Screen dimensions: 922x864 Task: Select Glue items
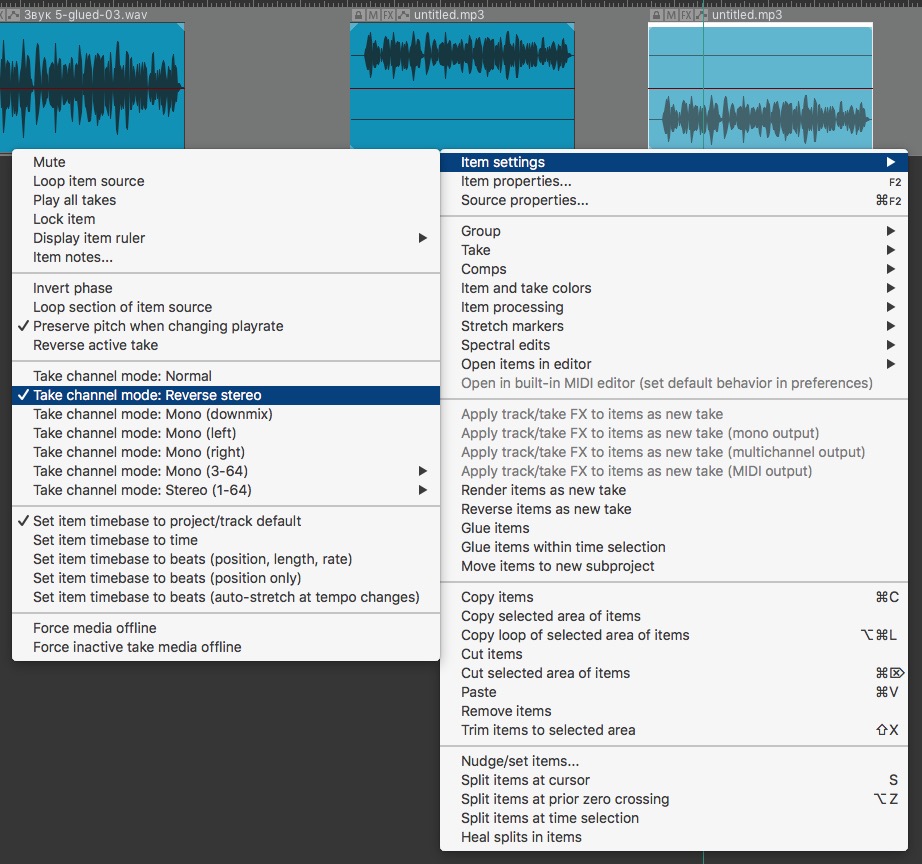coord(674,528)
